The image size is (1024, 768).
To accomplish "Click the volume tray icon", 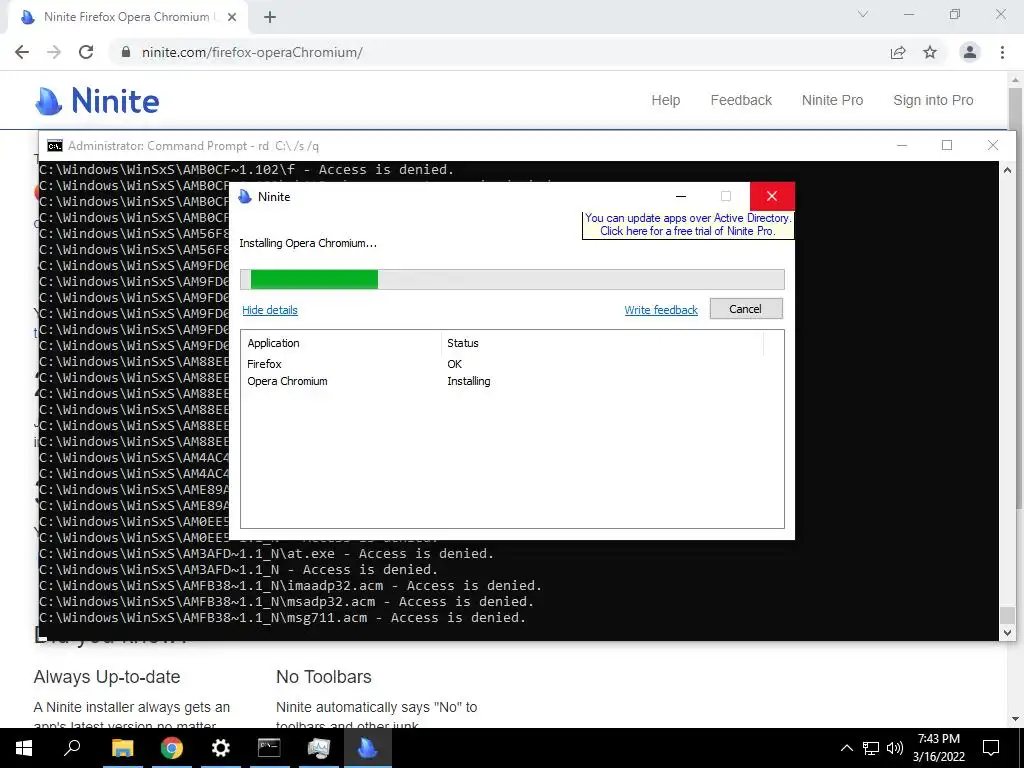I will coord(895,748).
